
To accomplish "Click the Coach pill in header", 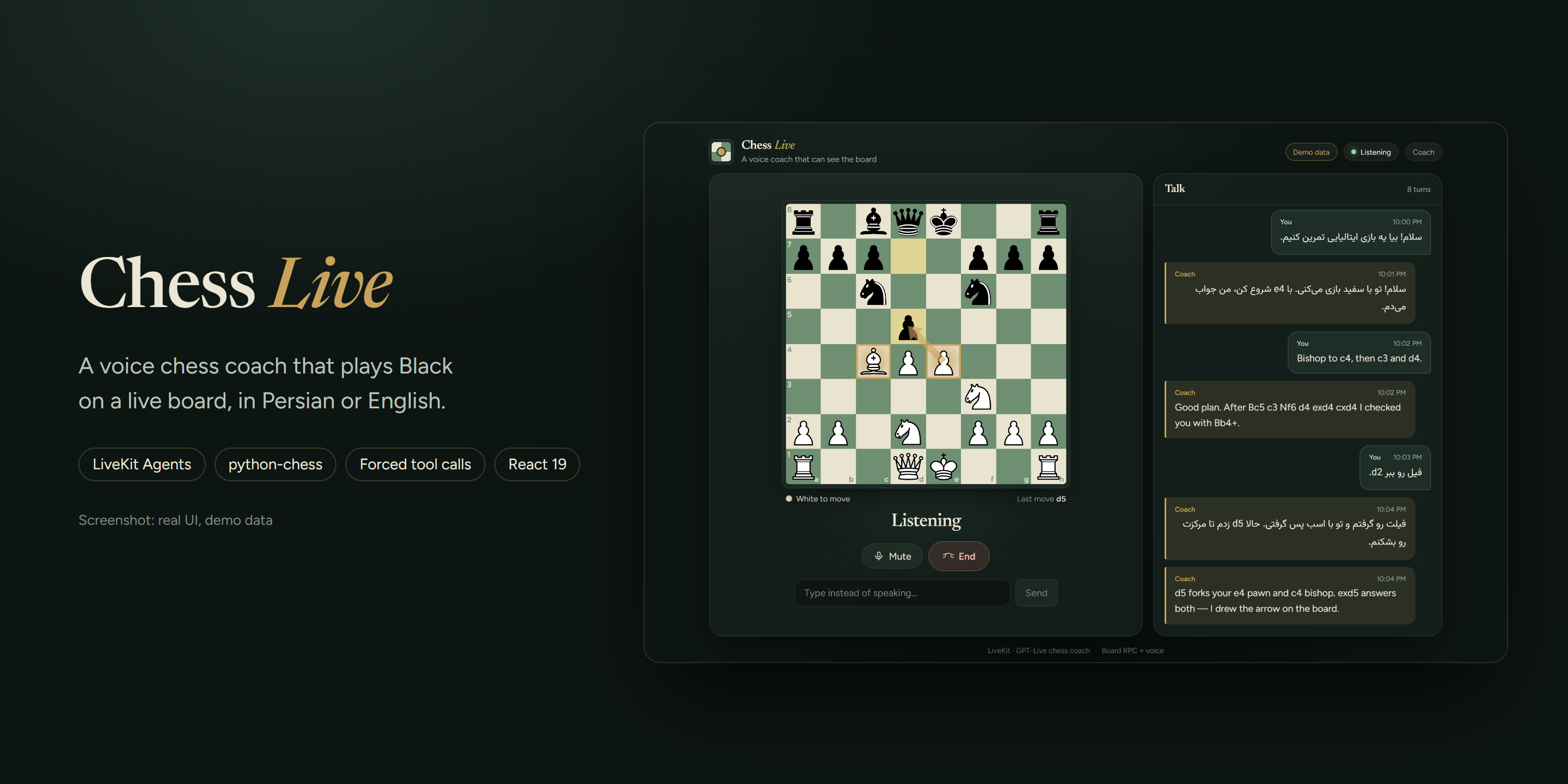I will 1423,152.
